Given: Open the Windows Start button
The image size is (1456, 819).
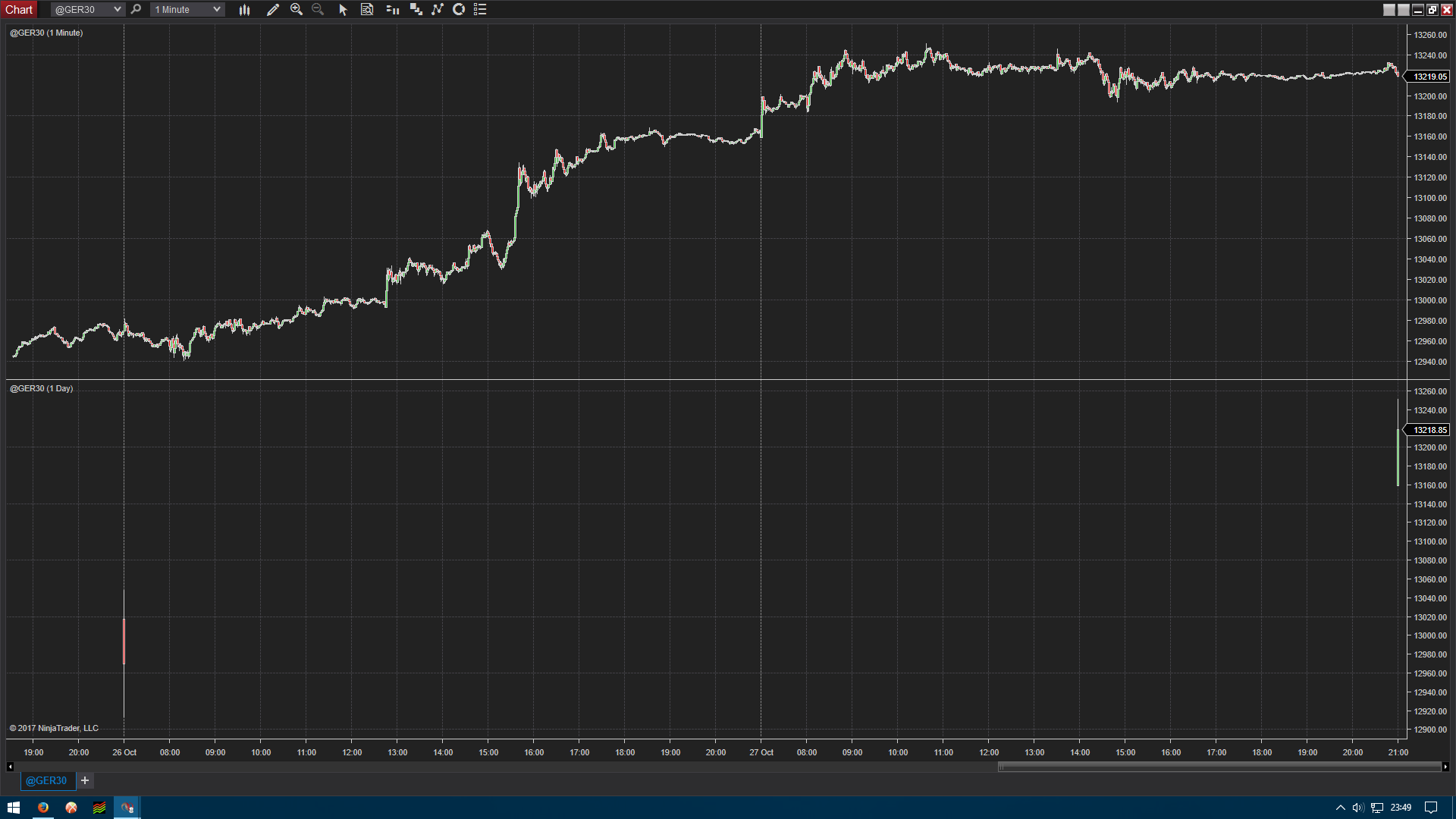Looking at the screenshot, I should coord(13,808).
